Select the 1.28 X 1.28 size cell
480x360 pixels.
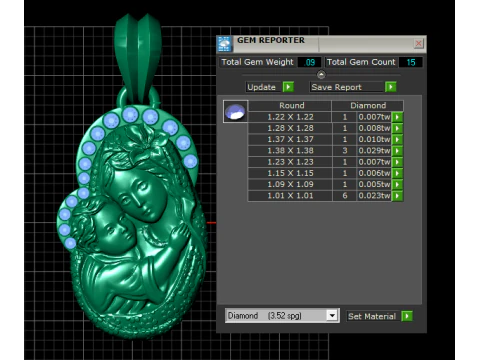290,128
